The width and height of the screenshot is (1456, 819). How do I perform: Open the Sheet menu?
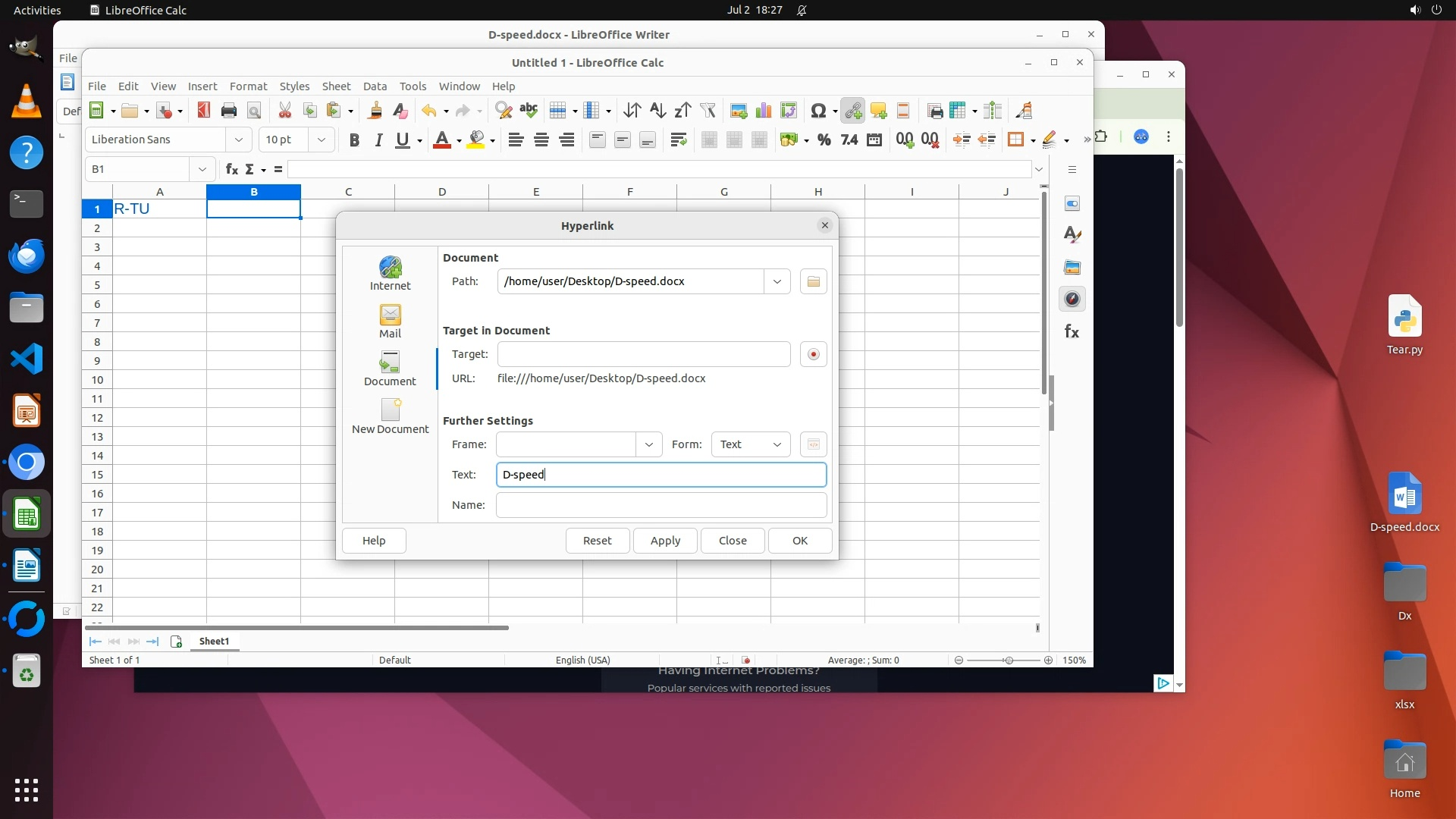336,86
